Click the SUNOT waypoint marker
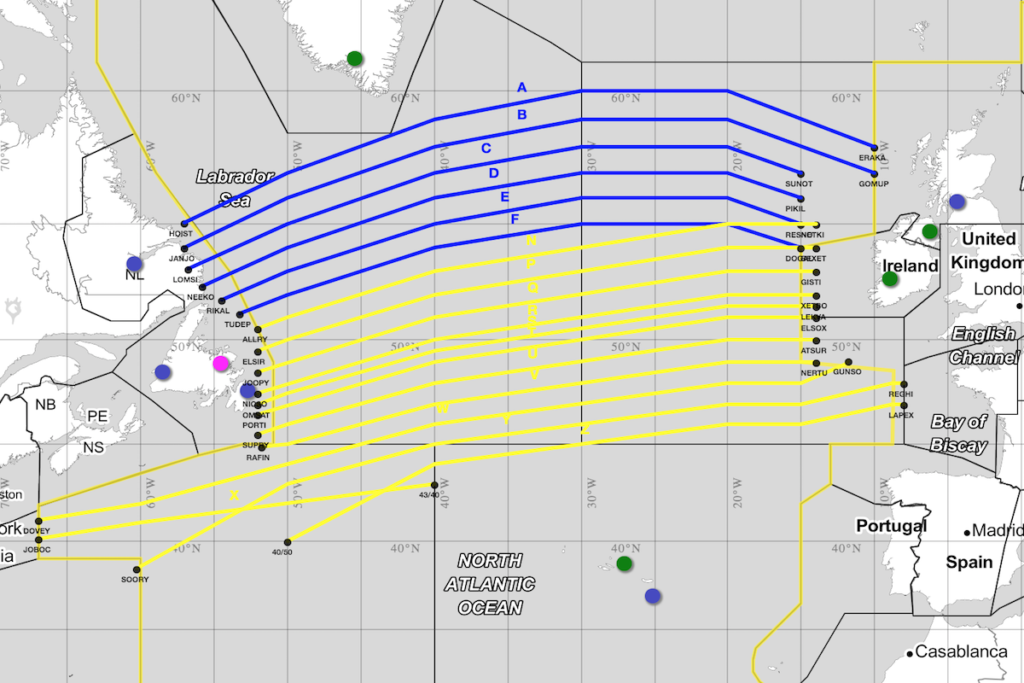 point(801,174)
